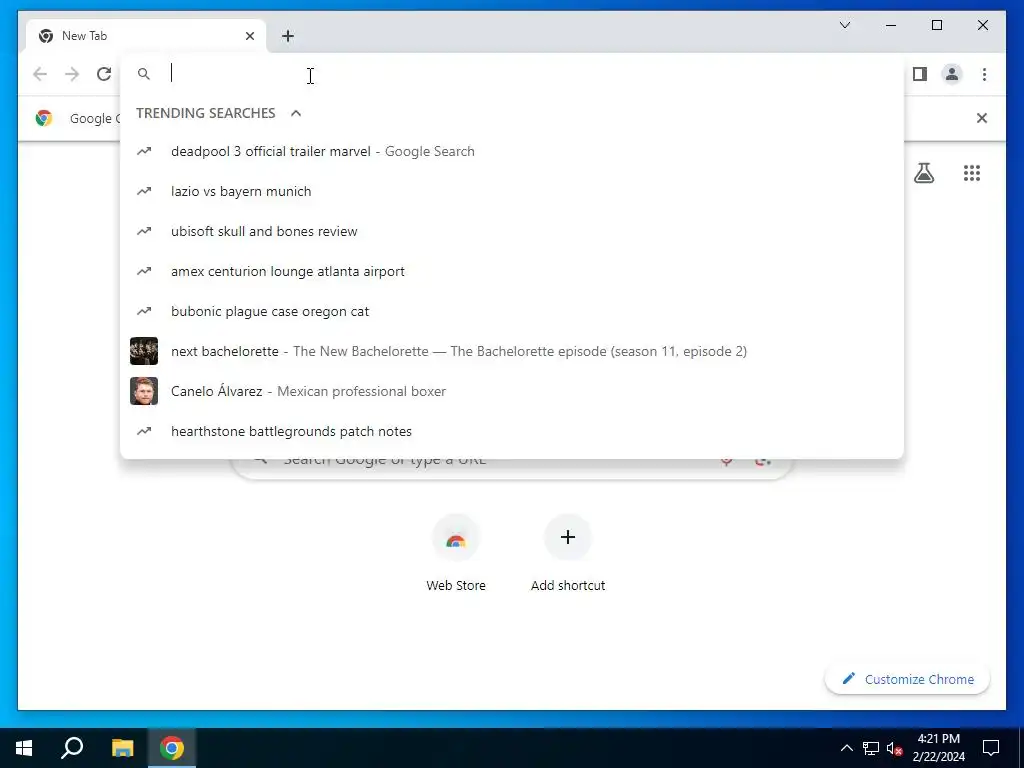The width and height of the screenshot is (1024, 768).
Task: Open the network status tray icon
Action: pos(871,748)
